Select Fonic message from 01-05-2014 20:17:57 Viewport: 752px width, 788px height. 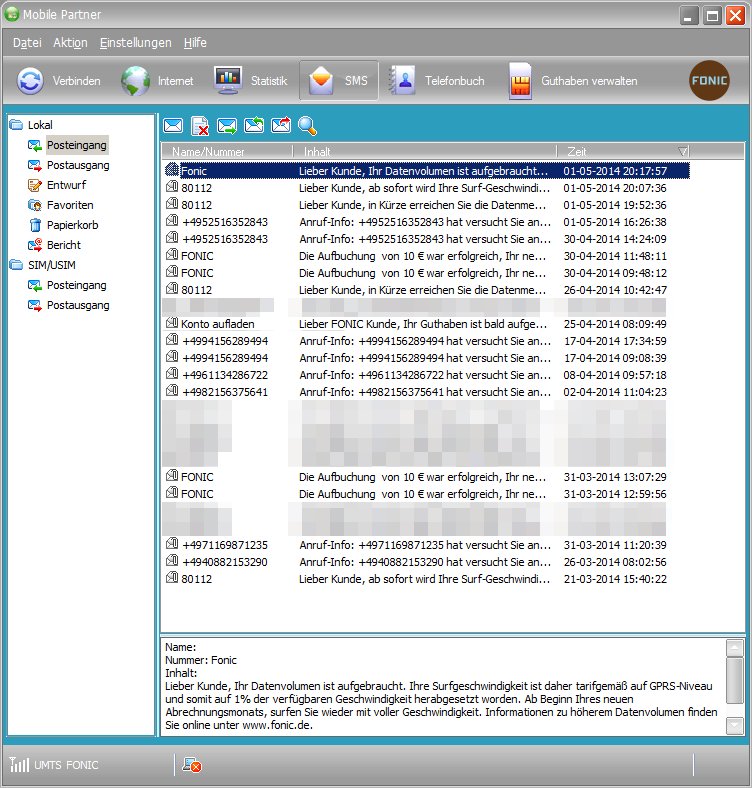[426, 171]
